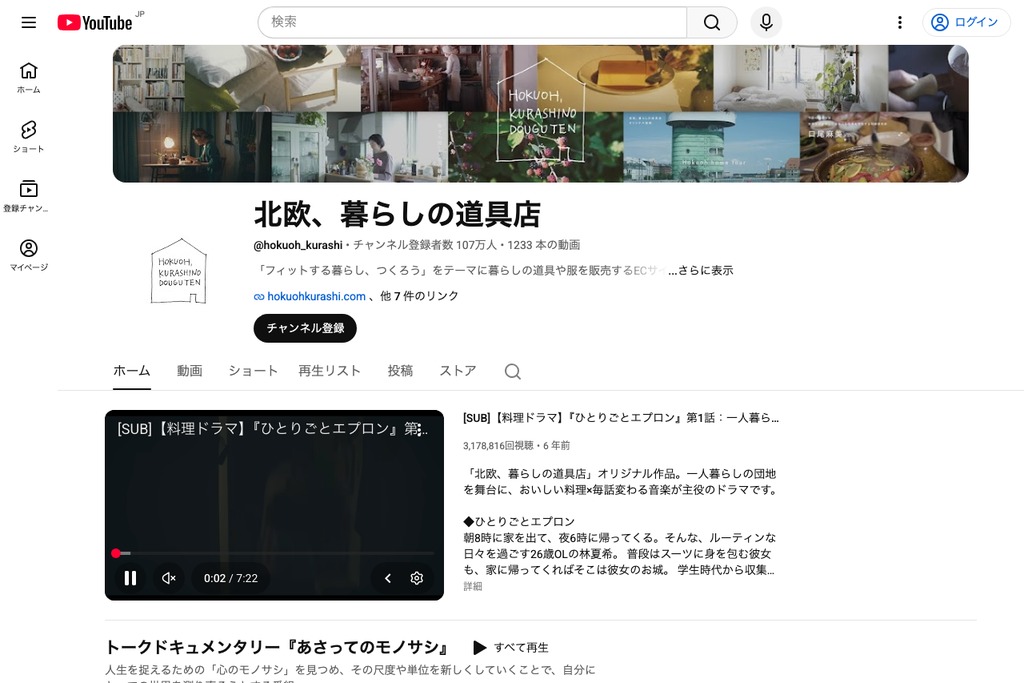
Task: Select the channel ホーム tab
Action: [132, 371]
